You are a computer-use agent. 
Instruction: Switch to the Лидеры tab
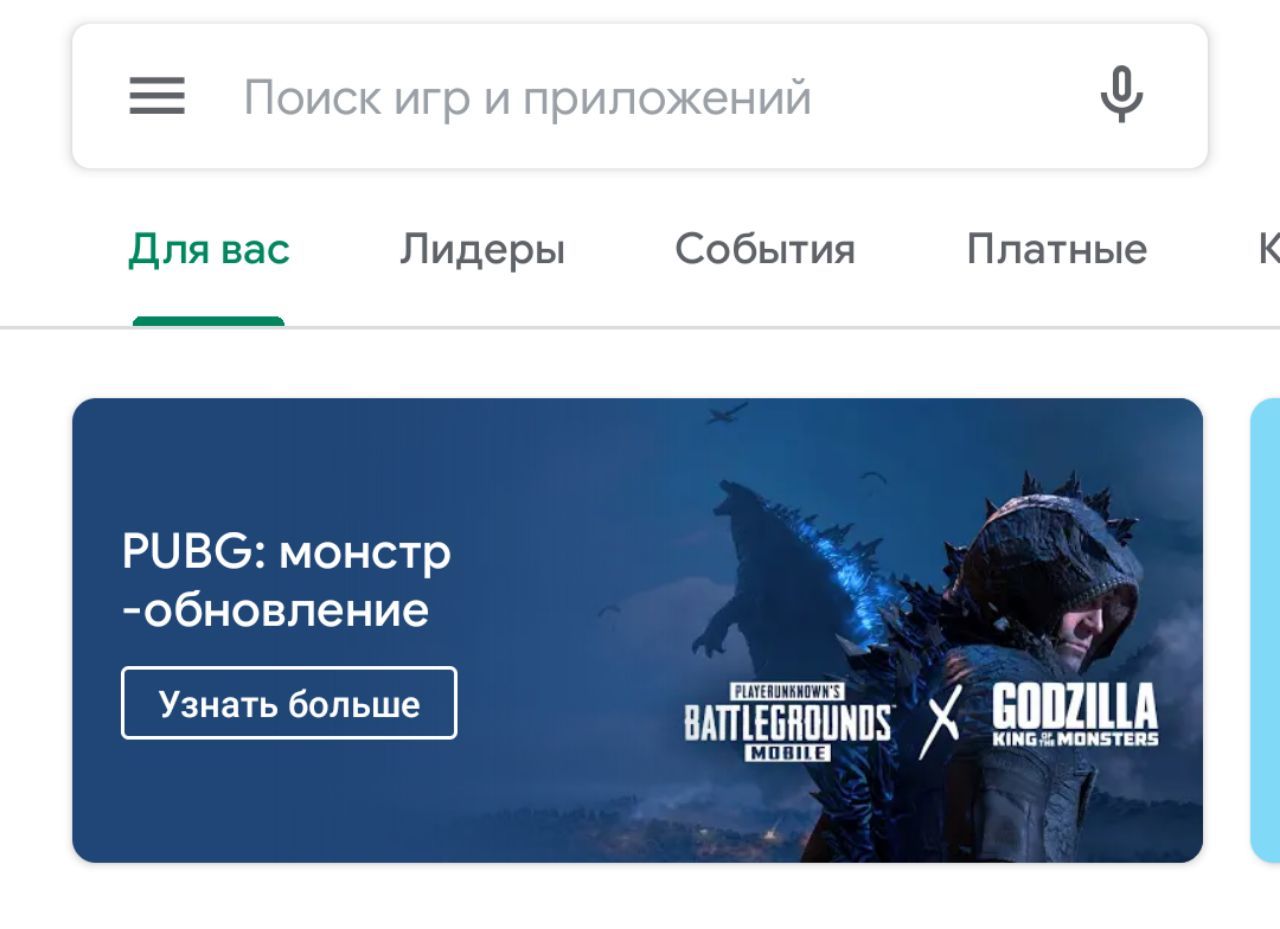point(482,249)
